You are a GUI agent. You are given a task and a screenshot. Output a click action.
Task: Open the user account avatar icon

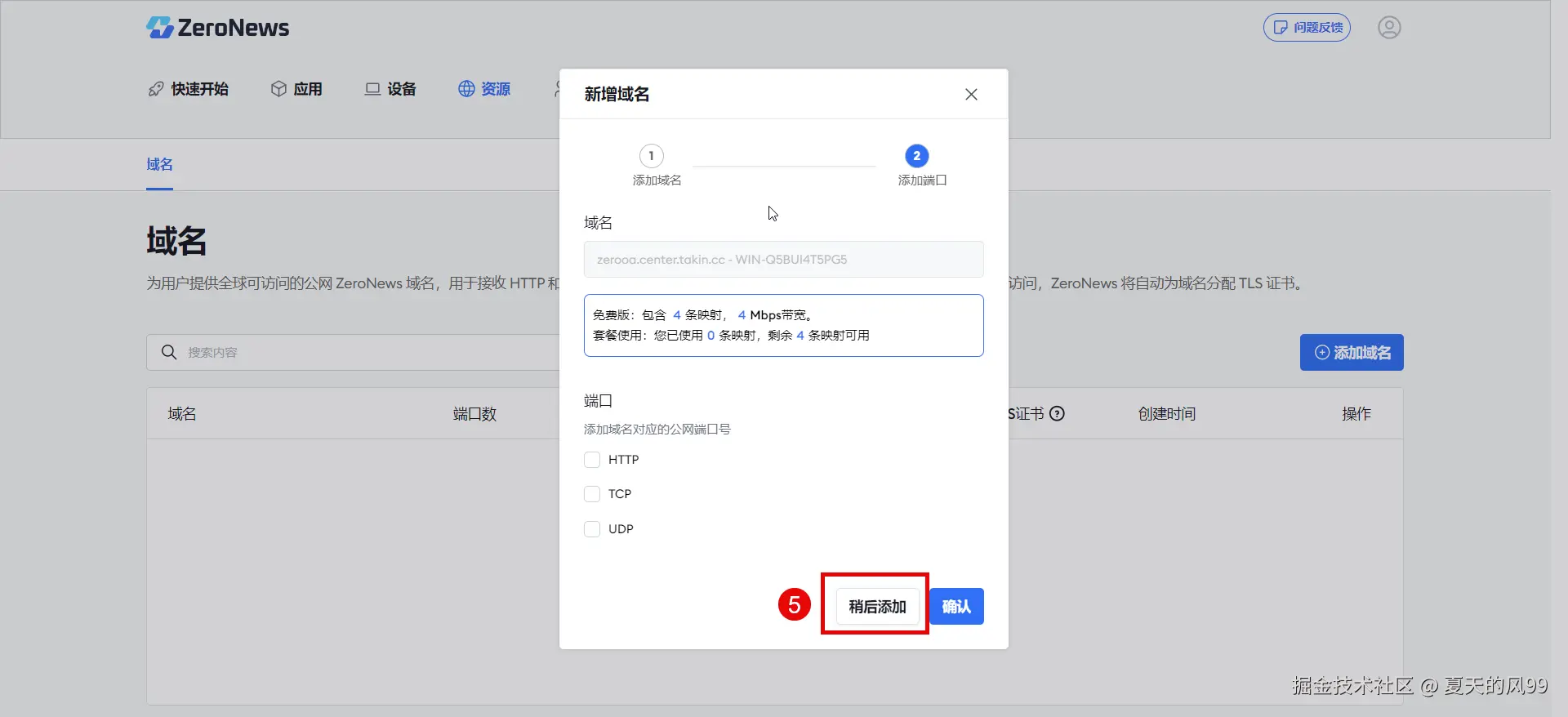(1389, 28)
